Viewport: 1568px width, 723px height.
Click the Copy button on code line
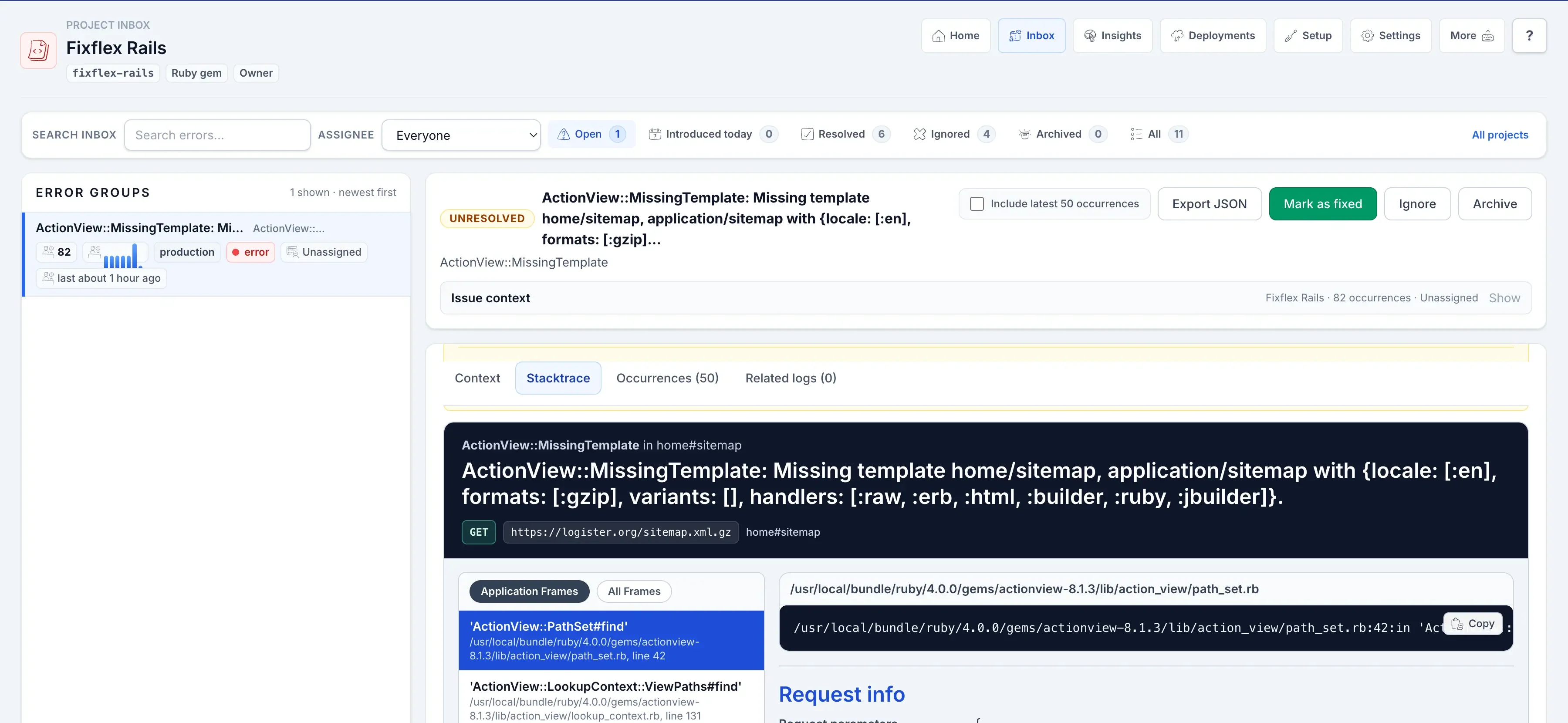pos(1473,623)
